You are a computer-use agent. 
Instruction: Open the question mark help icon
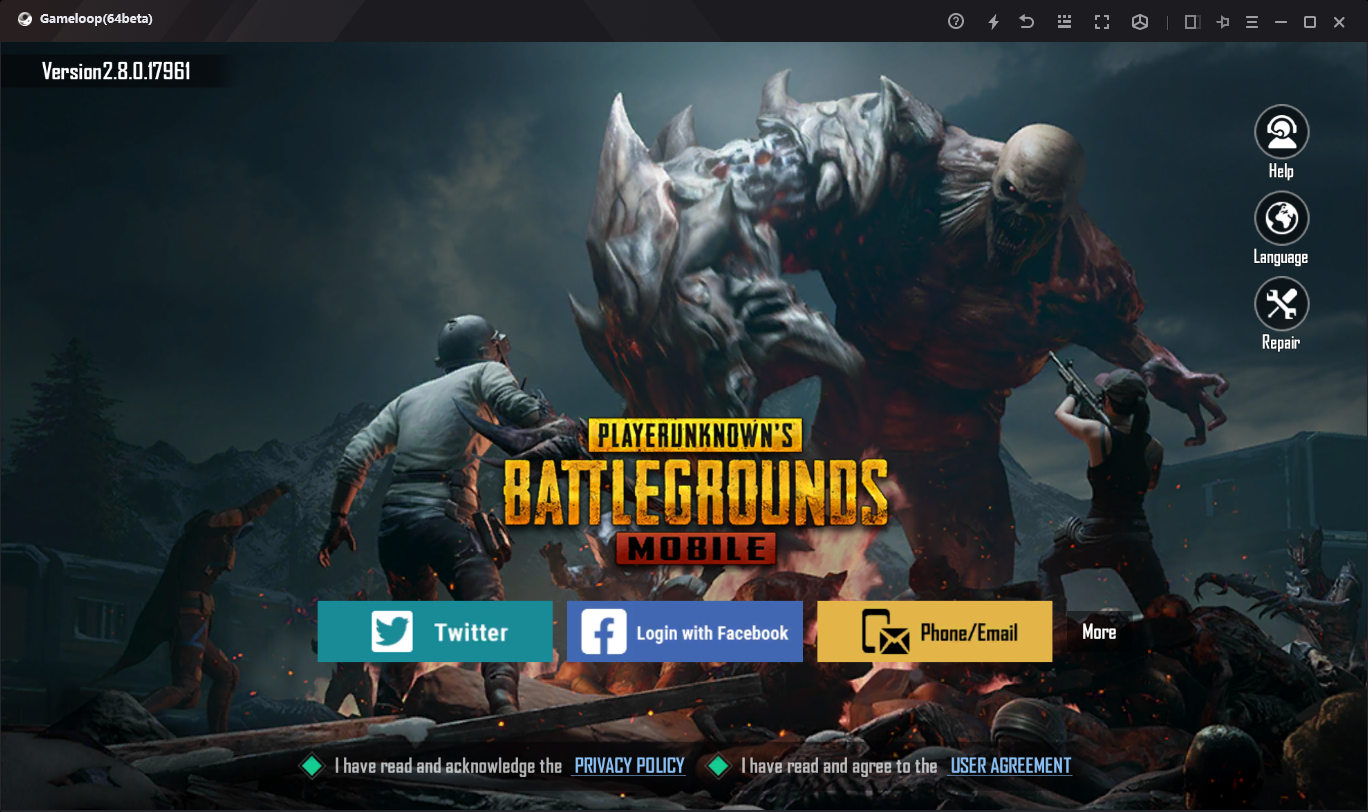pyautogui.click(x=957, y=21)
